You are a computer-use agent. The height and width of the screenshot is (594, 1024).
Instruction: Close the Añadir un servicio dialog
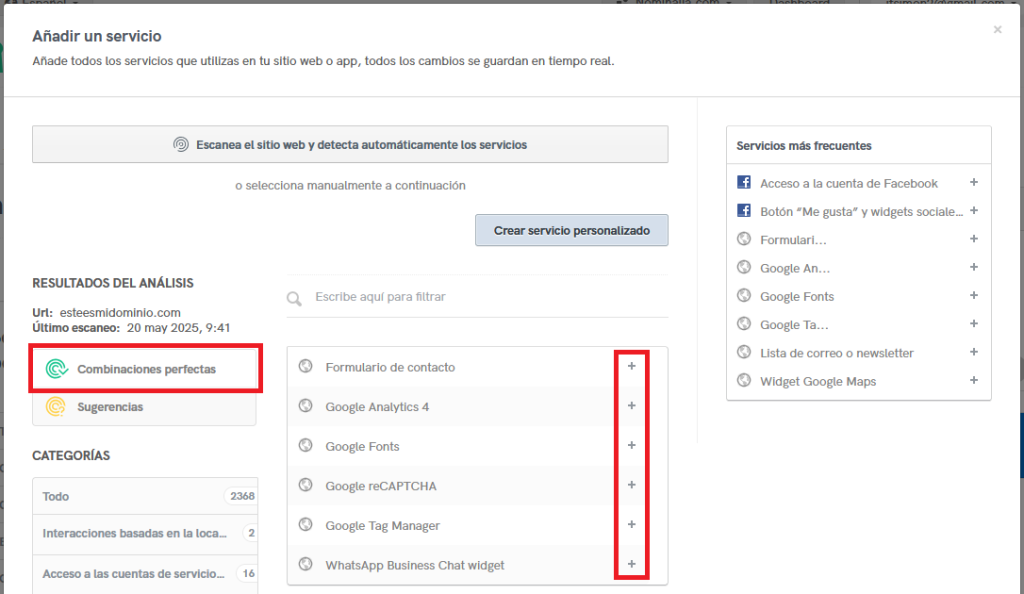997,29
